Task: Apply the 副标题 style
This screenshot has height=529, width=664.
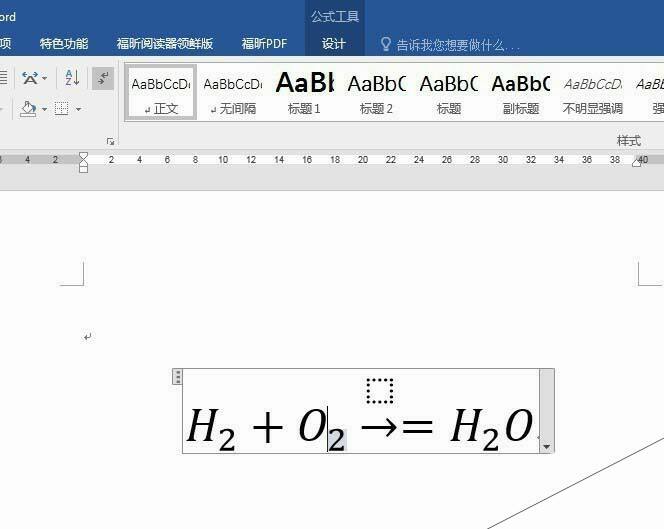Action: point(520,92)
